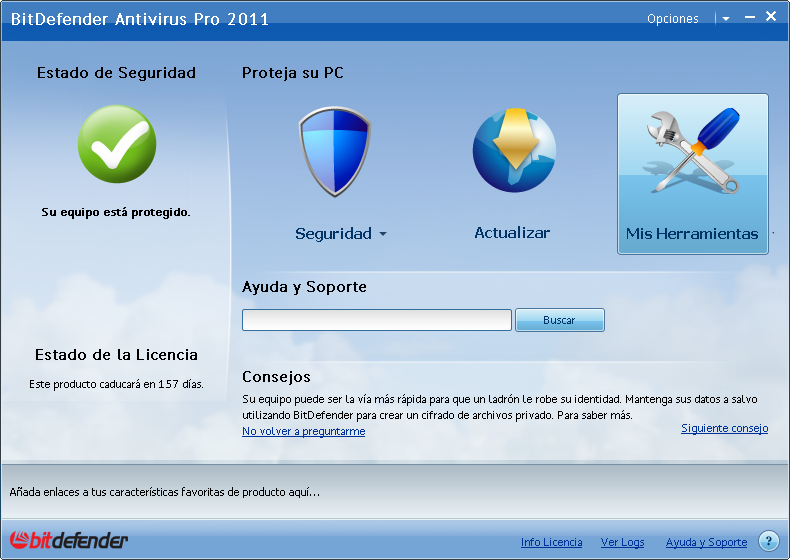The width and height of the screenshot is (790, 560).
Task: Close the BitDefender Antivirus window
Action: pyautogui.click(x=771, y=17)
